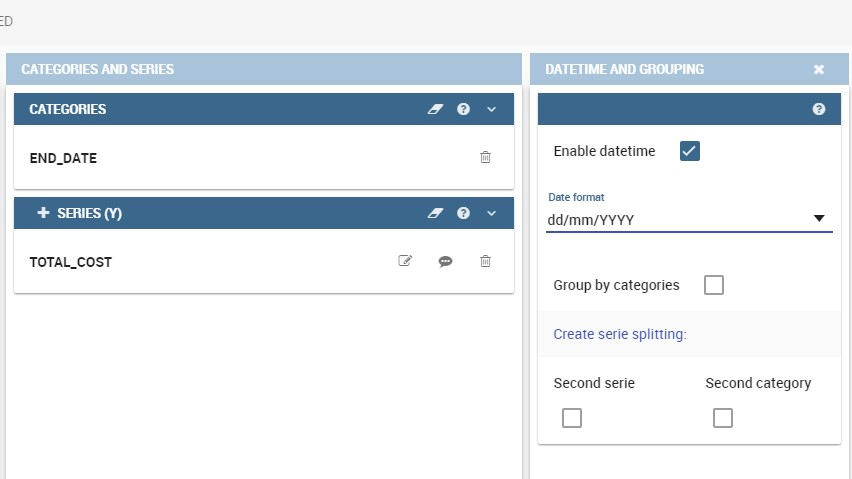This screenshot has height=479, width=852.
Task: Delete the TOTAL_COST series
Action: click(x=485, y=261)
